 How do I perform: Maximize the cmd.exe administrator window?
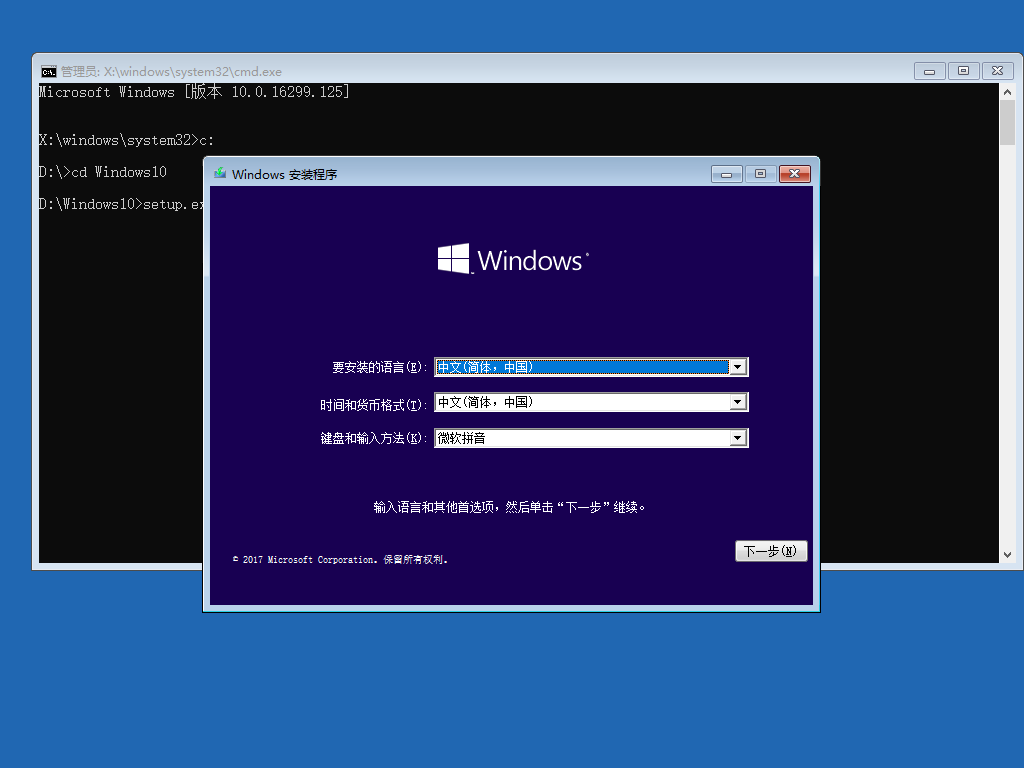963,71
